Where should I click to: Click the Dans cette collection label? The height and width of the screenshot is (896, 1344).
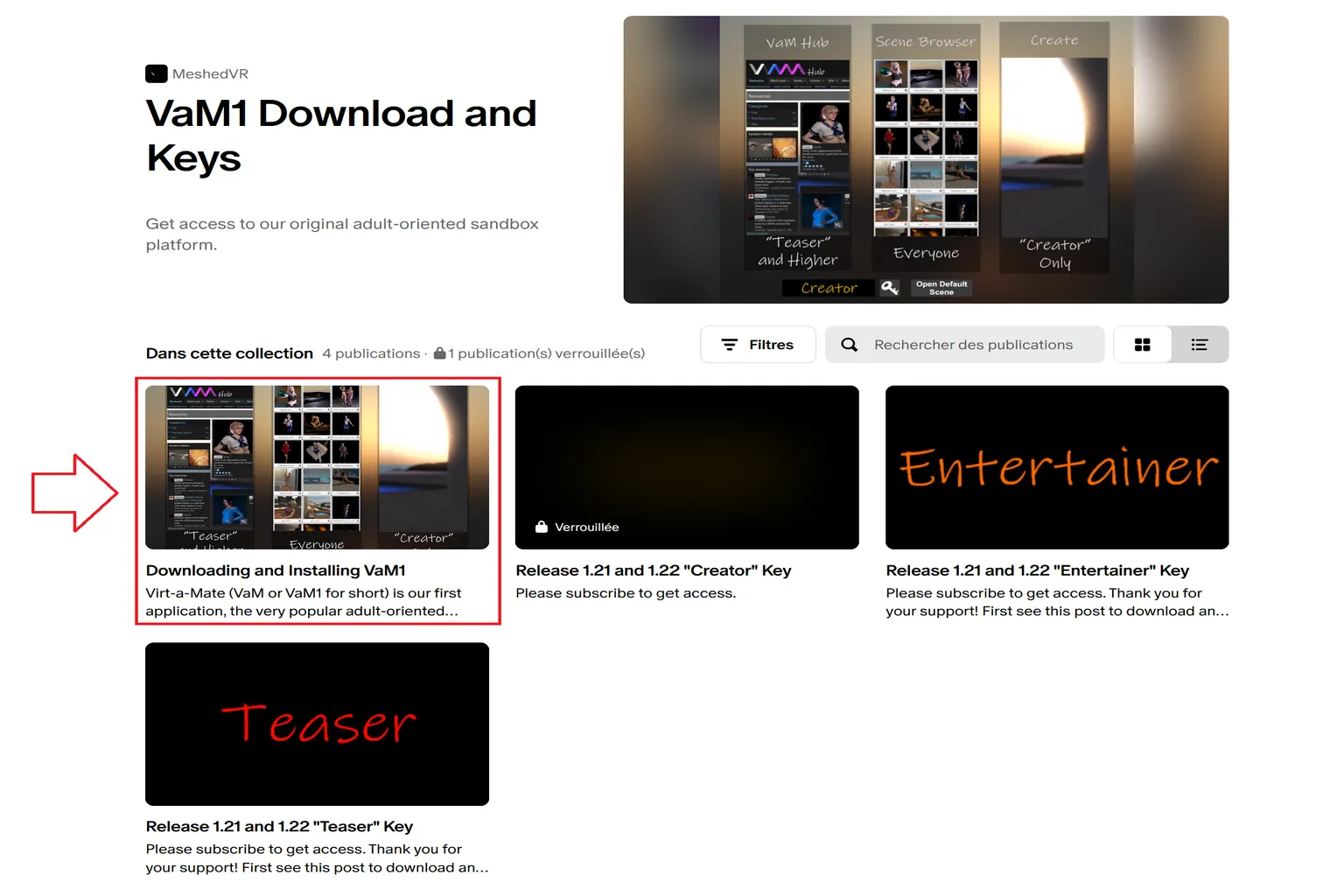point(229,353)
